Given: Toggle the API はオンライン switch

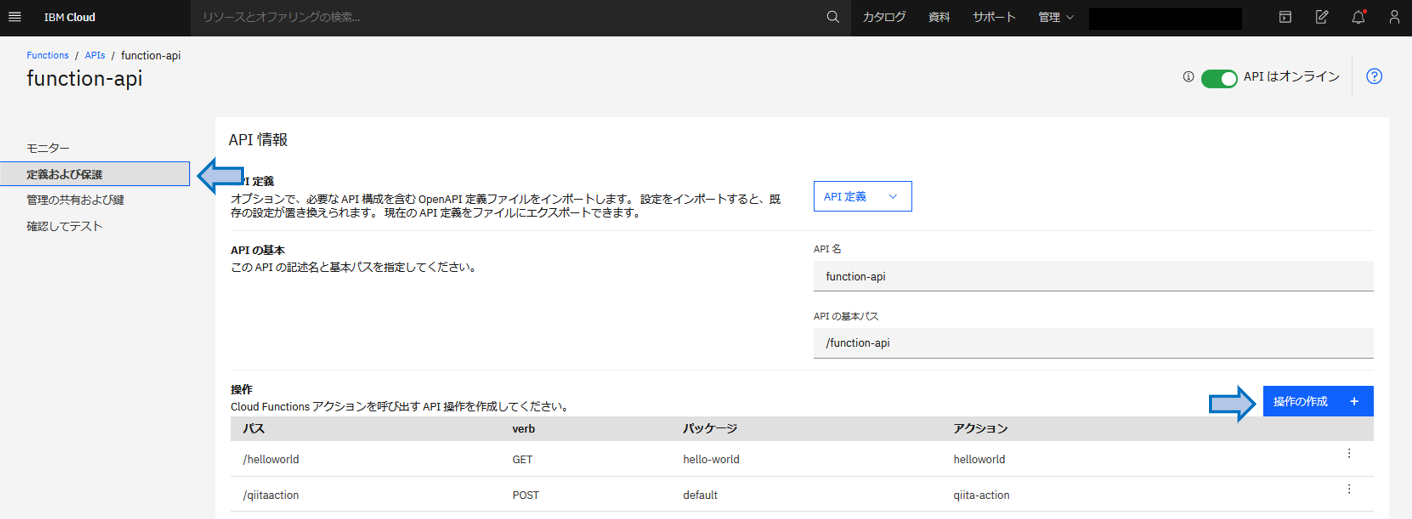Looking at the screenshot, I should (x=1219, y=78).
